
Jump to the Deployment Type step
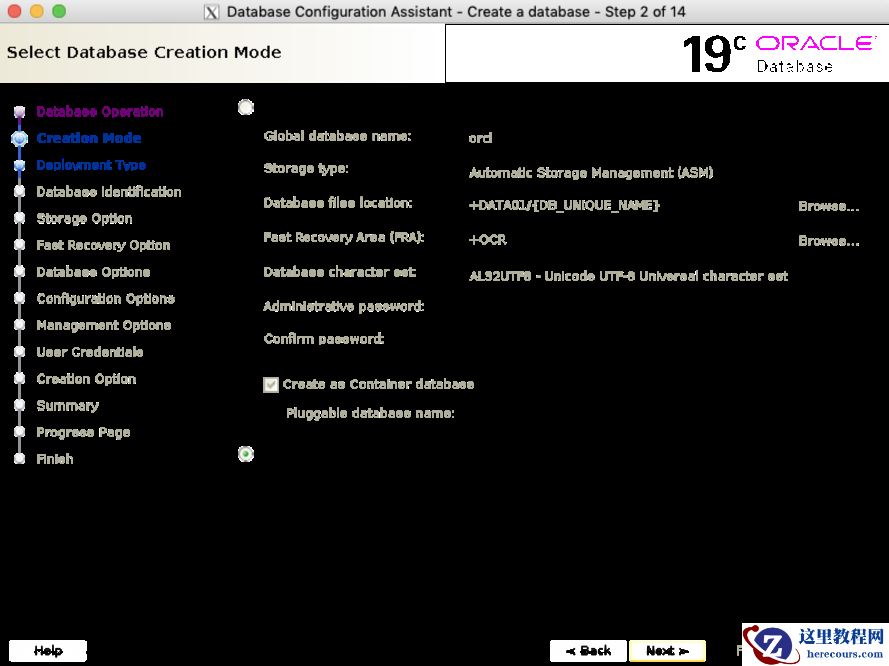[91, 165]
